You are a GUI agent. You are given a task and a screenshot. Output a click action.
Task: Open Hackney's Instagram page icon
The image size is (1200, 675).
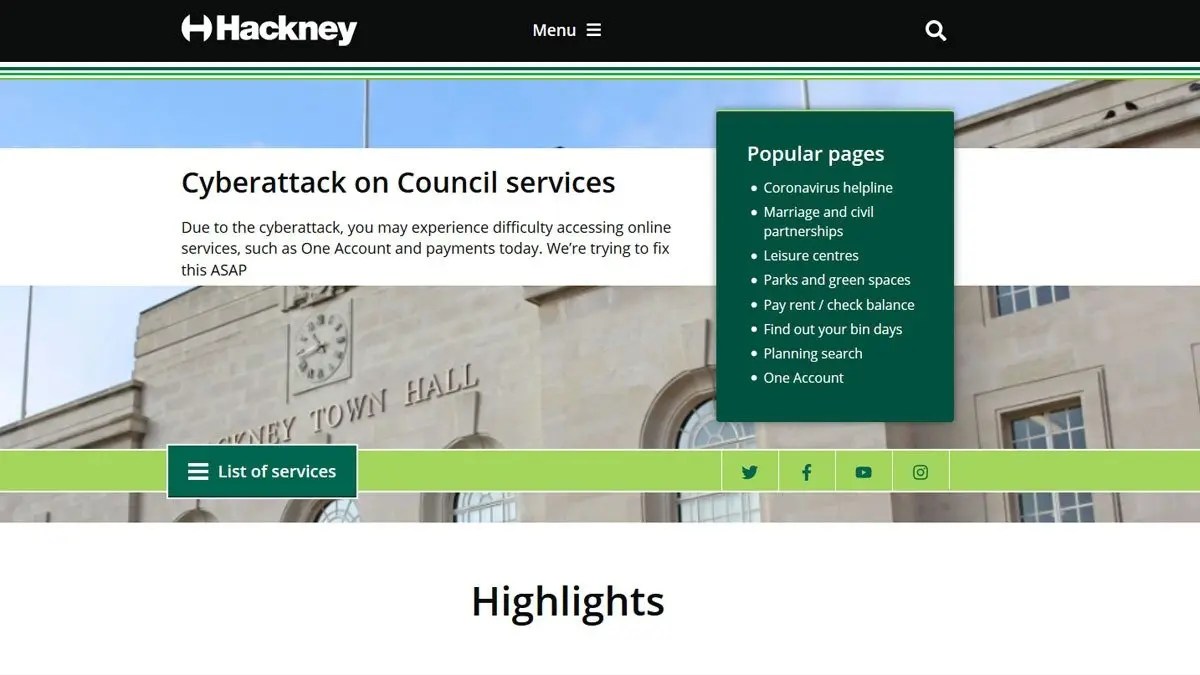[x=921, y=472]
